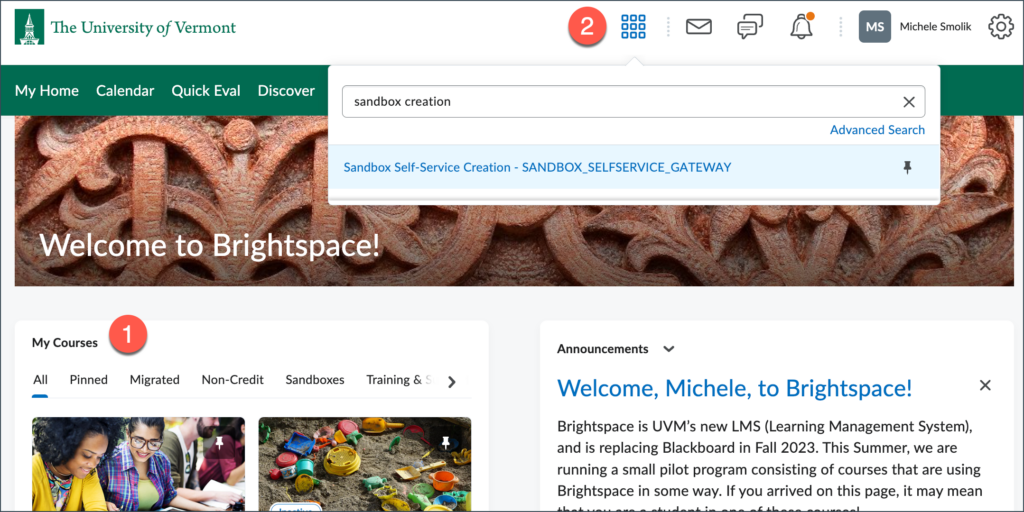
Task: Open Discover in the navbar
Action: [x=286, y=91]
